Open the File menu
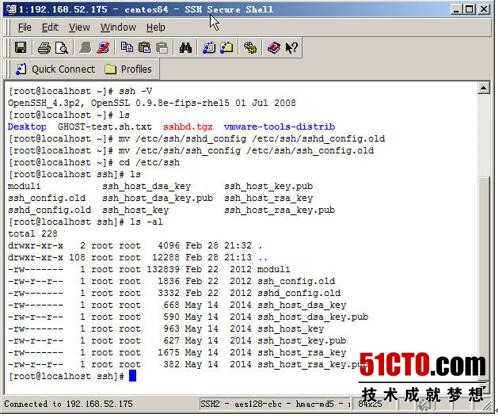 click(25, 27)
